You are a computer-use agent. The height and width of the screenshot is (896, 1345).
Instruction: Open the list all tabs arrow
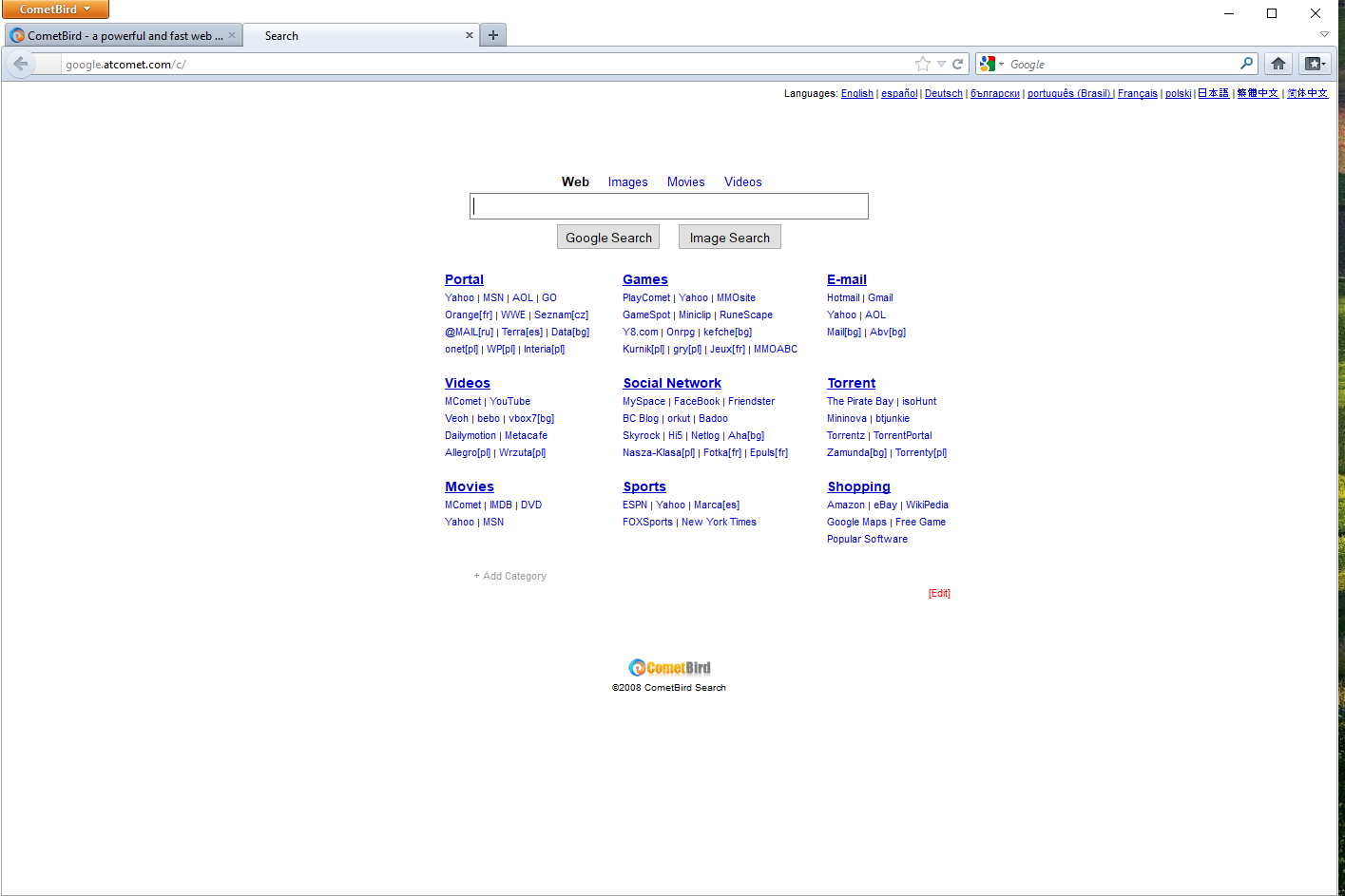click(1324, 34)
